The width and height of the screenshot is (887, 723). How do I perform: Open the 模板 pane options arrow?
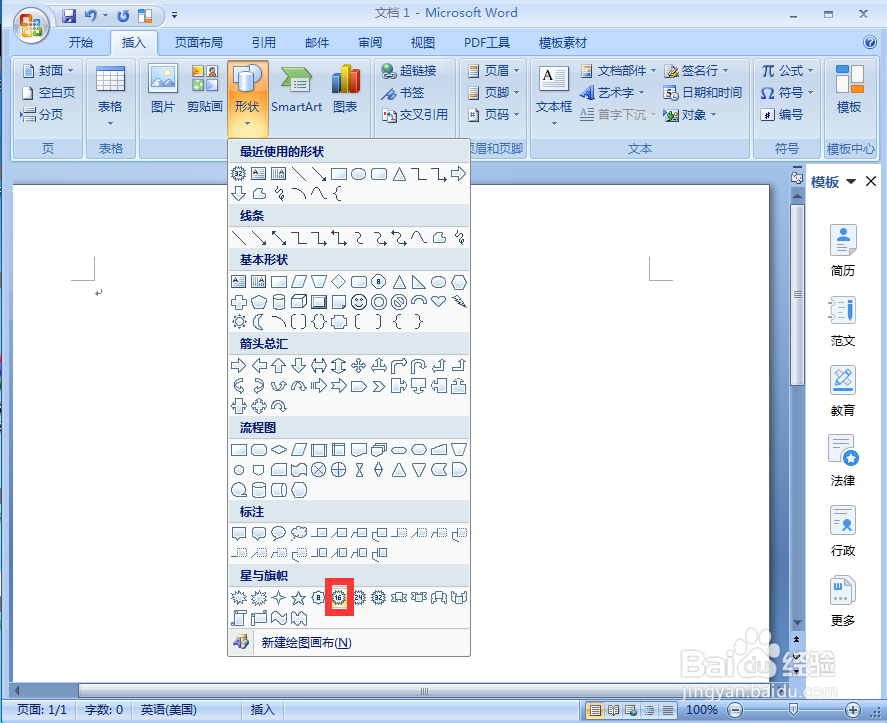[851, 182]
